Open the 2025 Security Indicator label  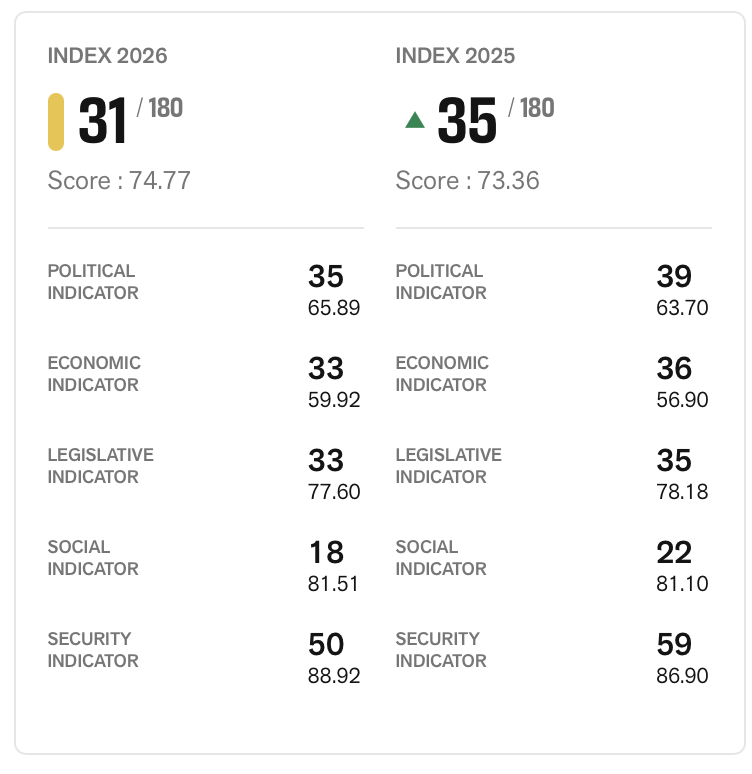click(x=441, y=650)
